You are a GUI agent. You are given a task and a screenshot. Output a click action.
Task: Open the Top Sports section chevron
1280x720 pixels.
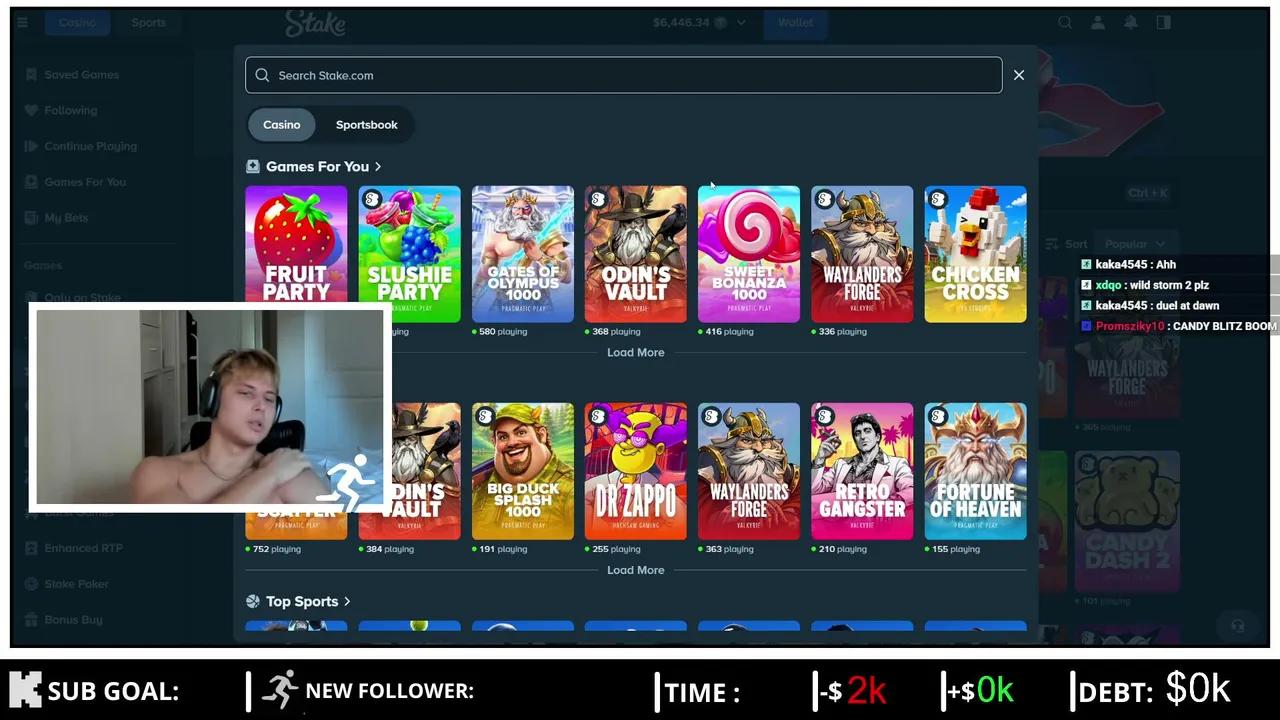tap(347, 601)
